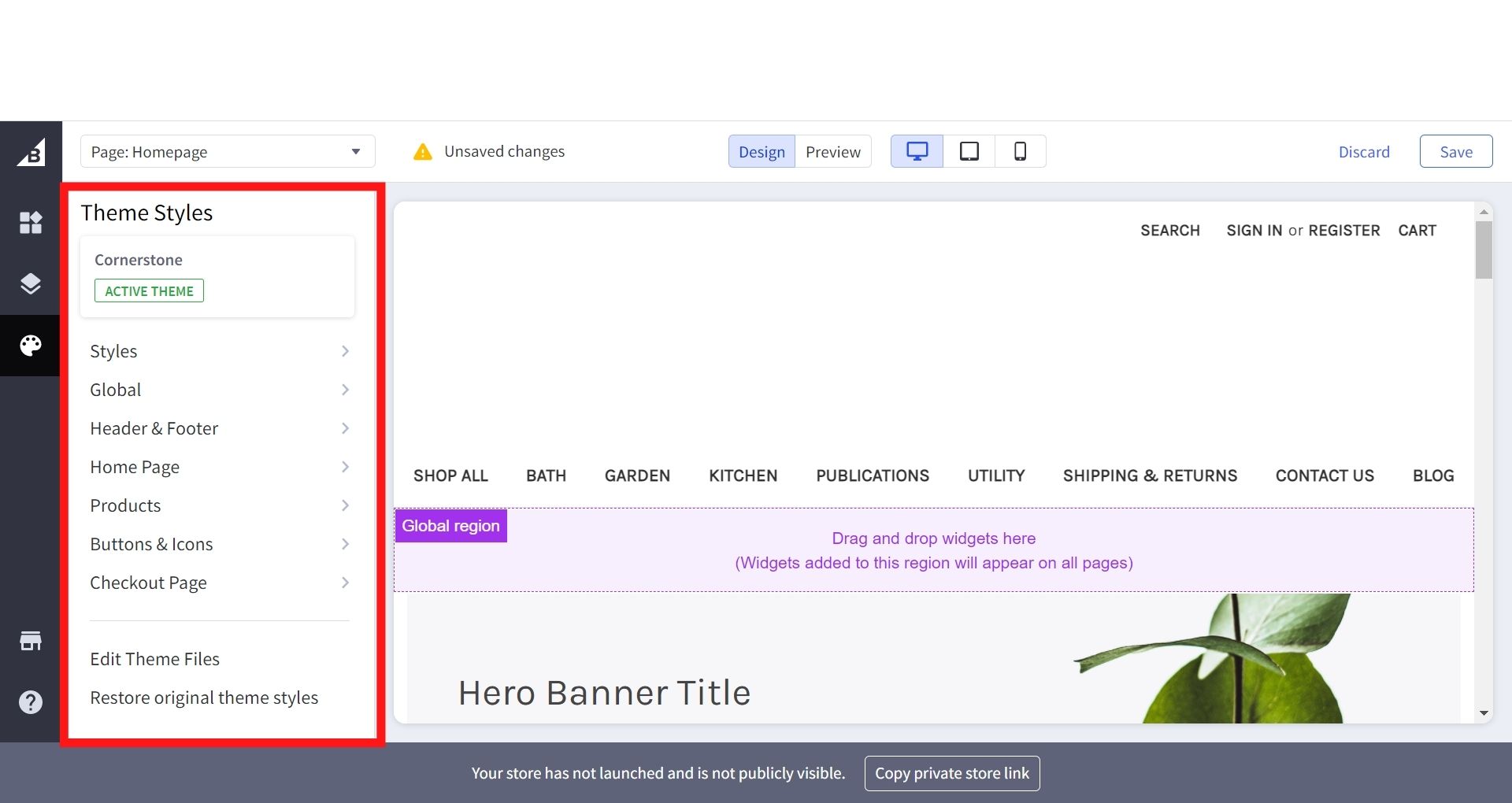Click Copy private store link button
The width and height of the screenshot is (1512, 803).
point(951,773)
